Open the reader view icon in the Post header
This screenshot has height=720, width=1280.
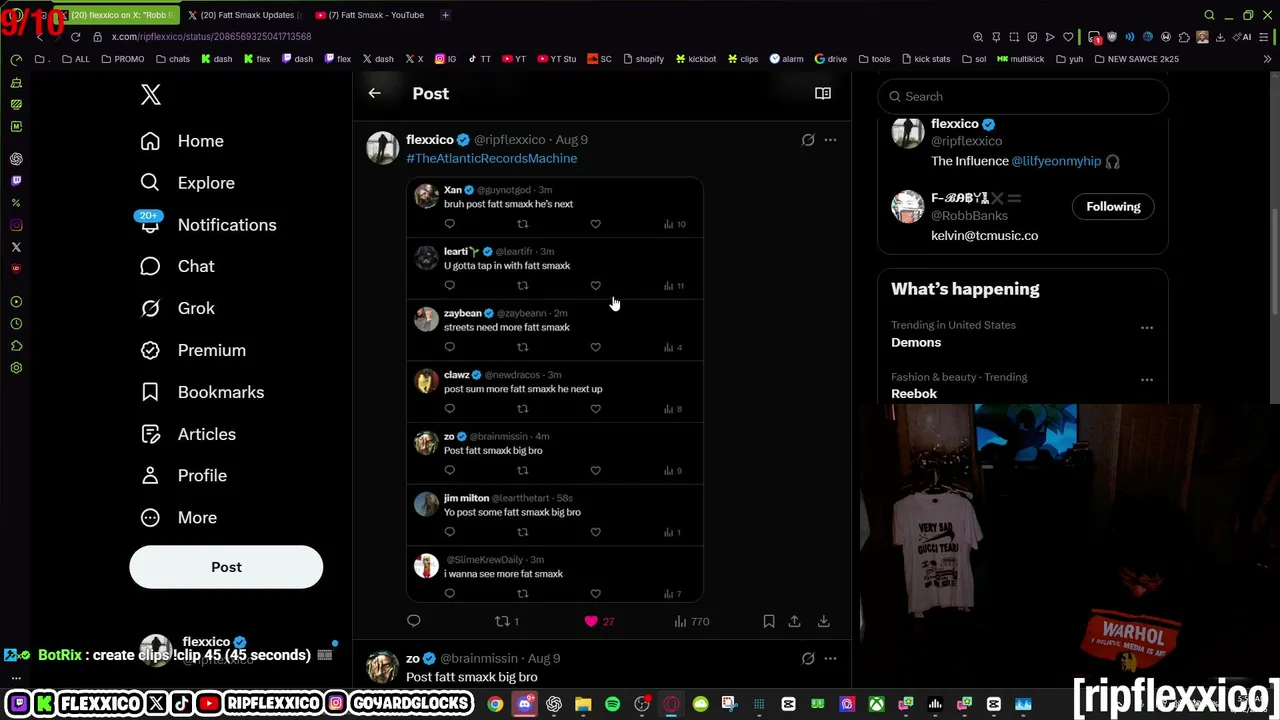(x=823, y=93)
